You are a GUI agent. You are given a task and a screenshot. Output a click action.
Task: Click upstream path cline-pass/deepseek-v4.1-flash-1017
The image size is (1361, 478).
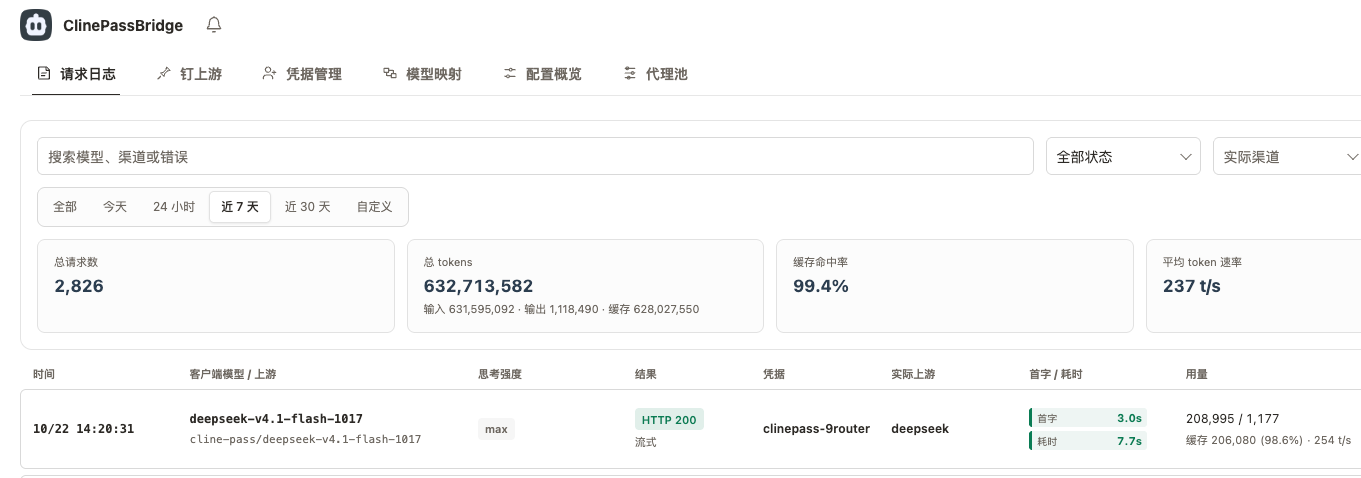pyautogui.click(x=305, y=439)
